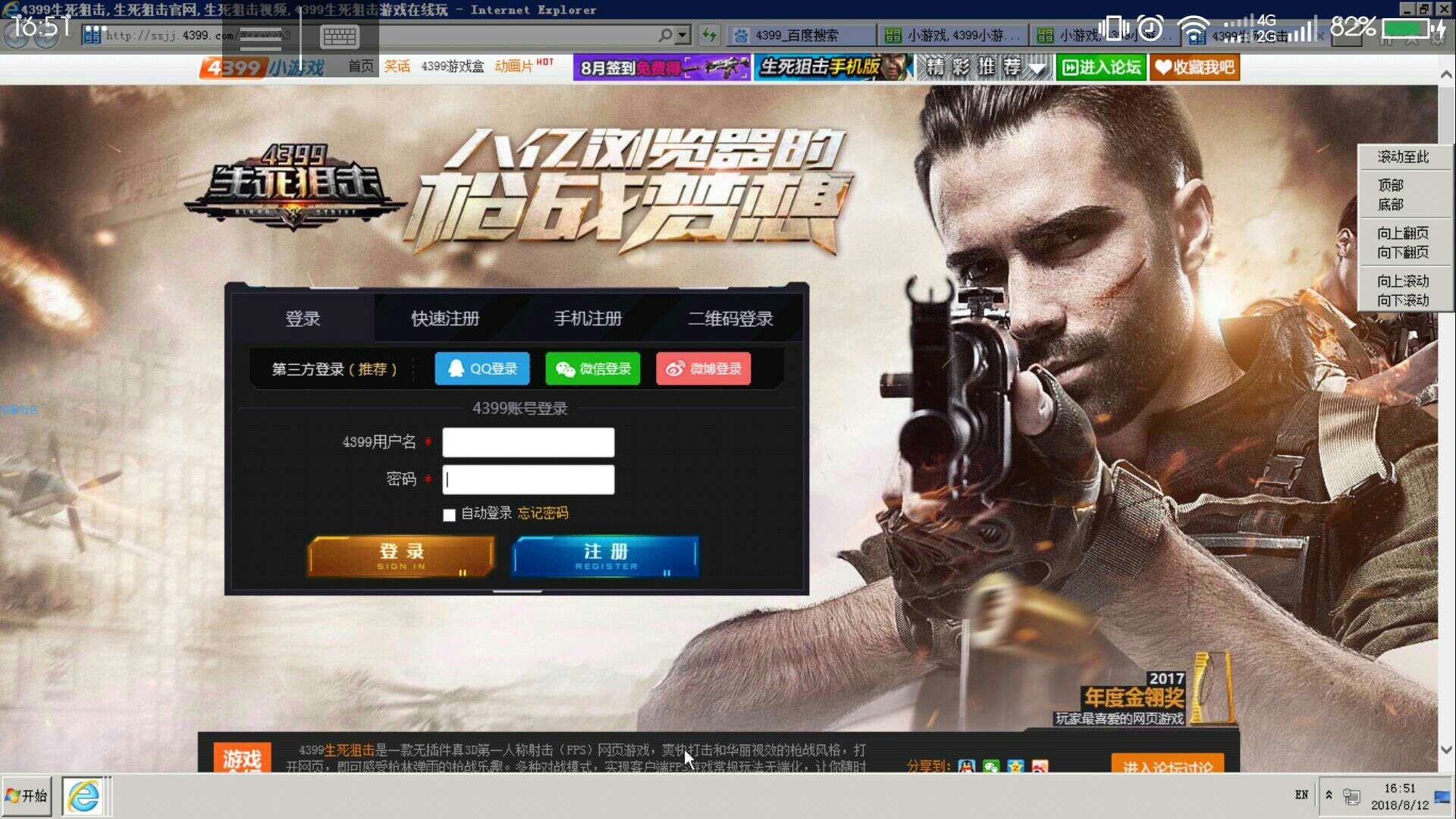Screen dimensions: 1456x819
Task: Select the 快速注册 tab
Action: coord(445,318)
